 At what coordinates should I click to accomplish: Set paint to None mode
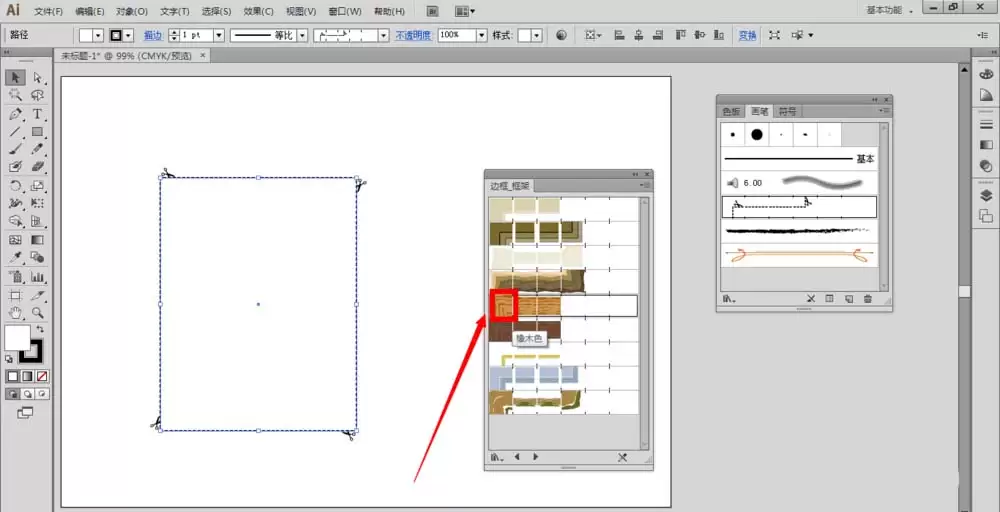click(x=42, y=376)
